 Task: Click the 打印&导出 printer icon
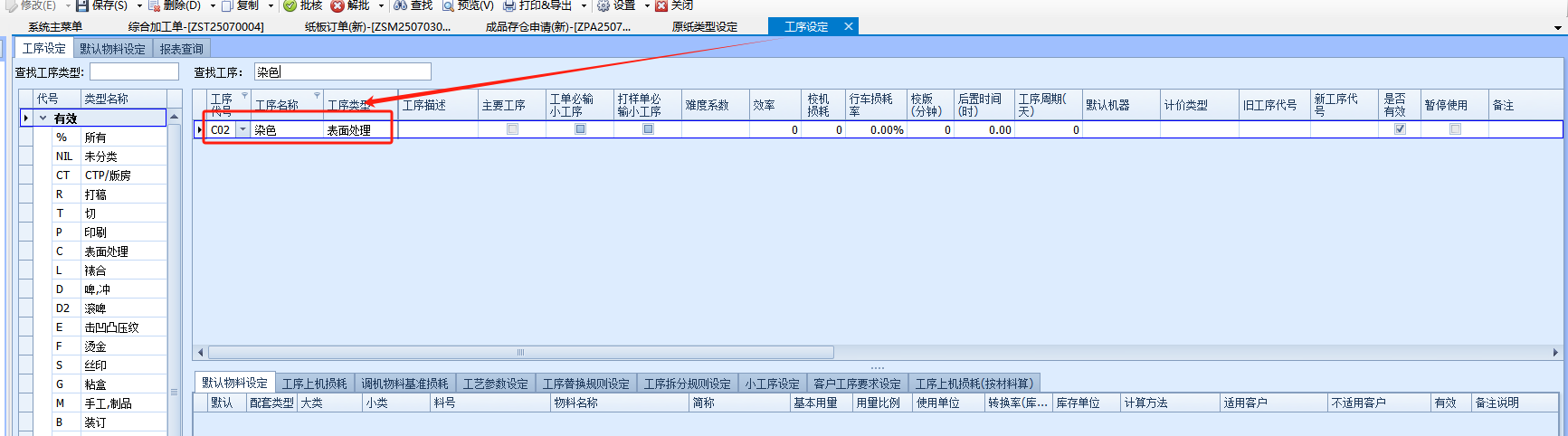509,5
